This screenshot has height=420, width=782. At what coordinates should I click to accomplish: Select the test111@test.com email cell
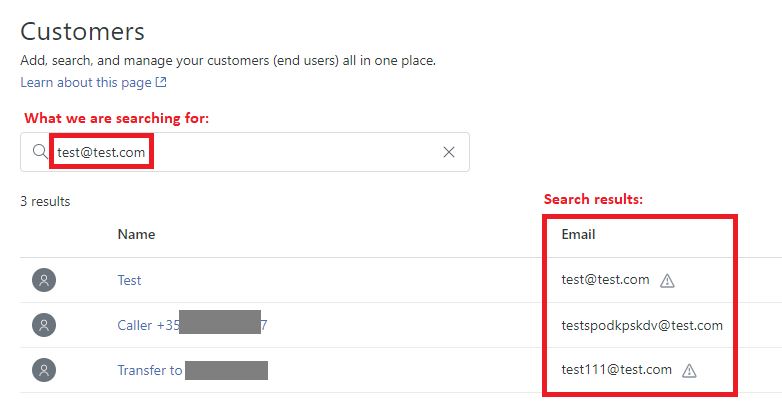(616, 370)
